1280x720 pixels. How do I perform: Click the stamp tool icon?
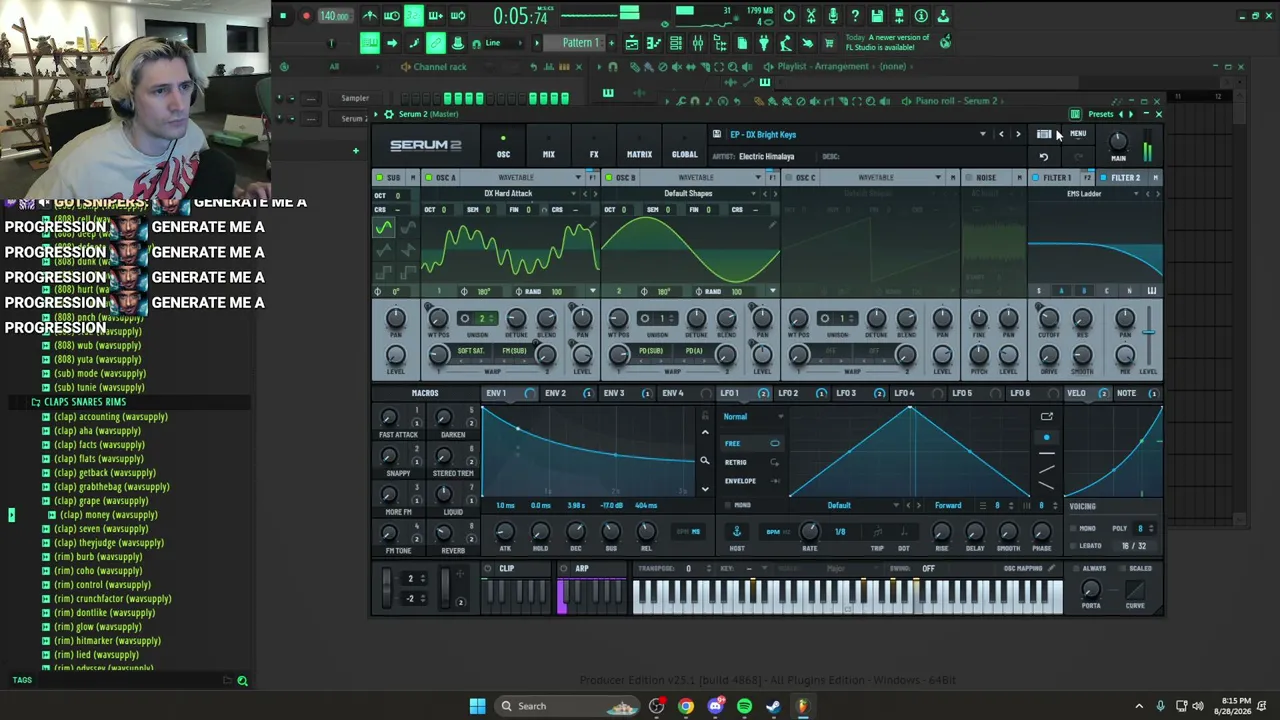[x=458, y=43]
